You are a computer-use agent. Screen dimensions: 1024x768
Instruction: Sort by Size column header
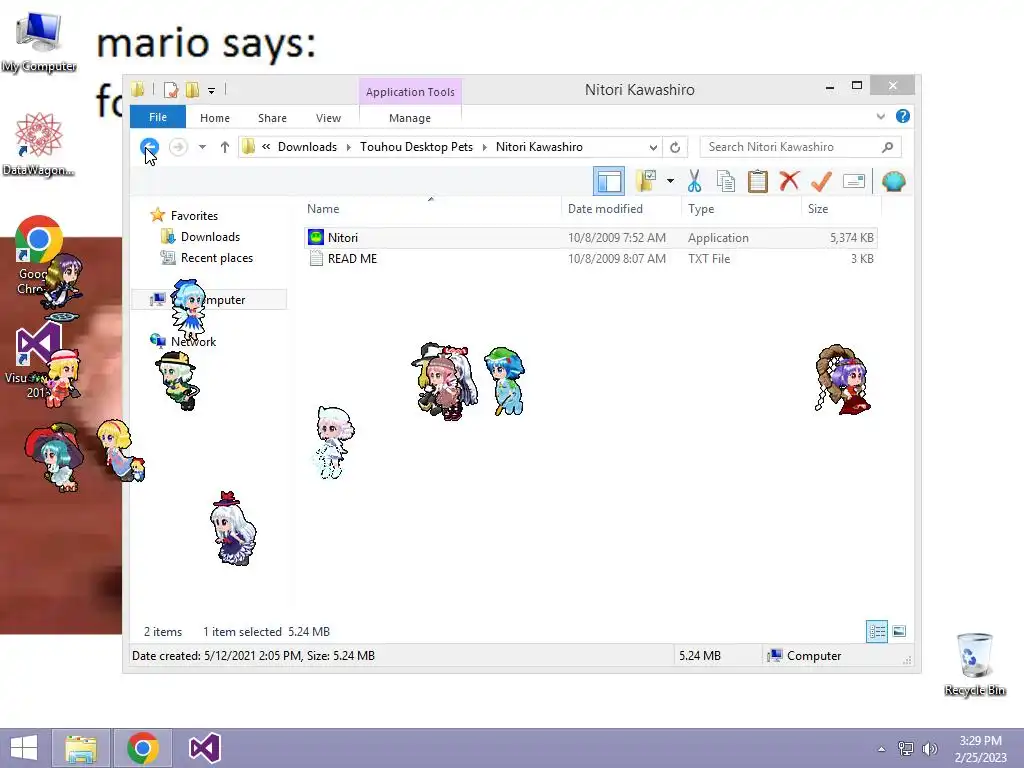pos(841,208)
